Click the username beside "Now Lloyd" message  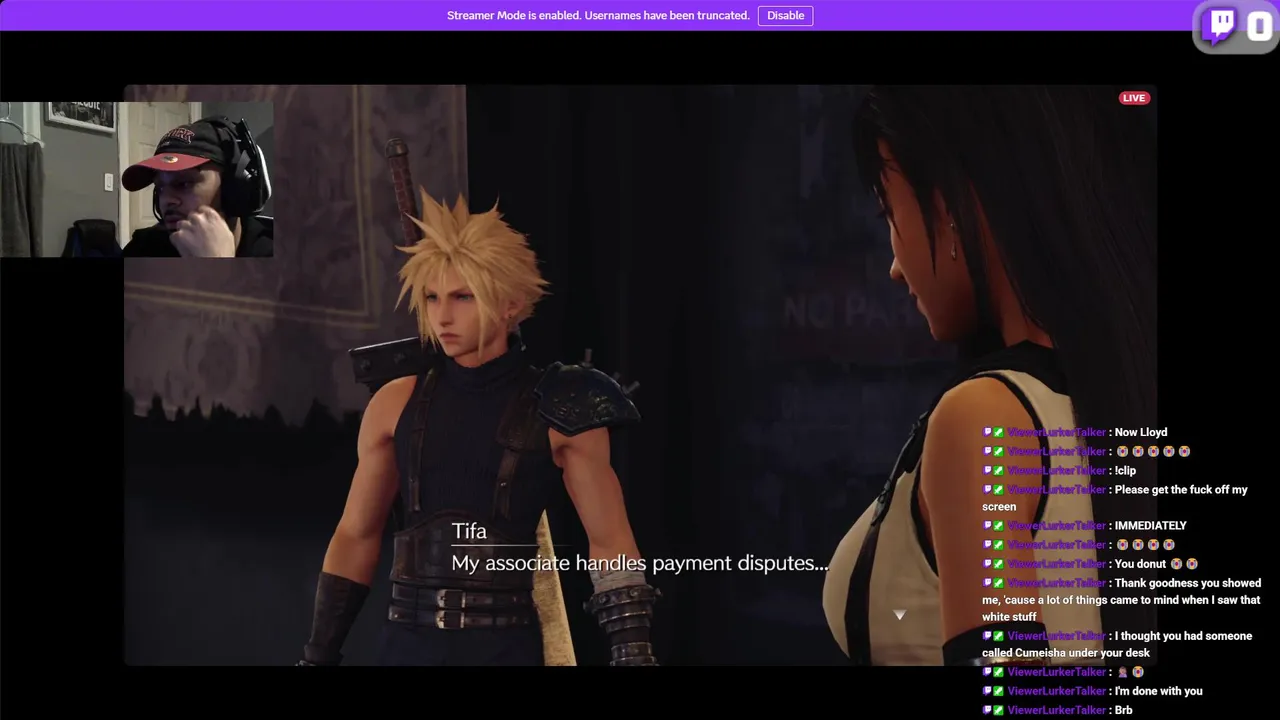(x=1056, y=432)
